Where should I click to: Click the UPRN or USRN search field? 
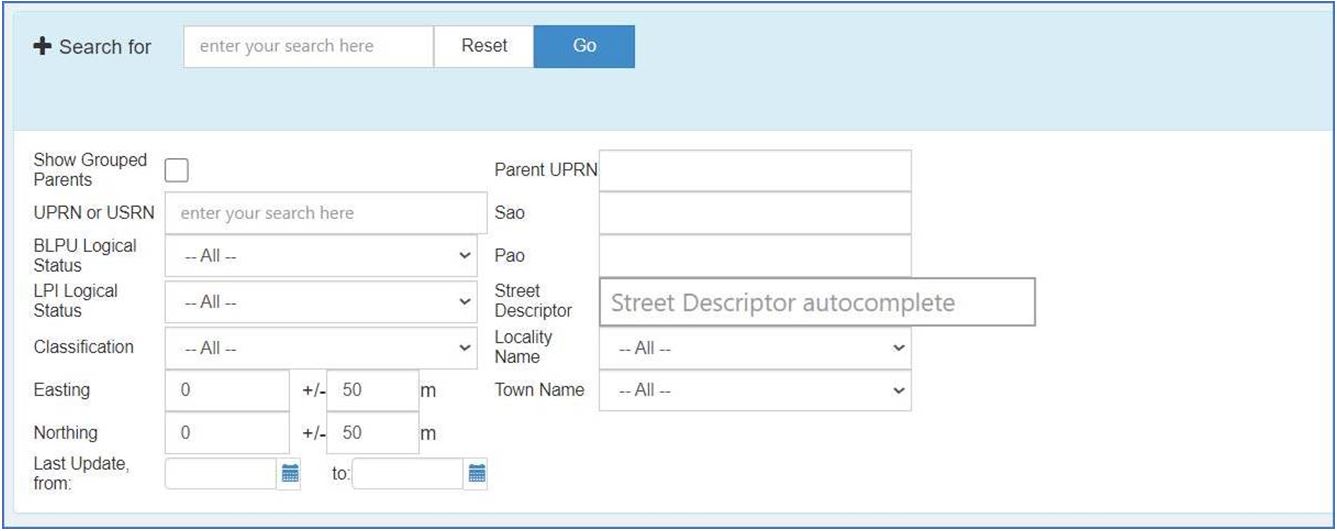point(326,213)
